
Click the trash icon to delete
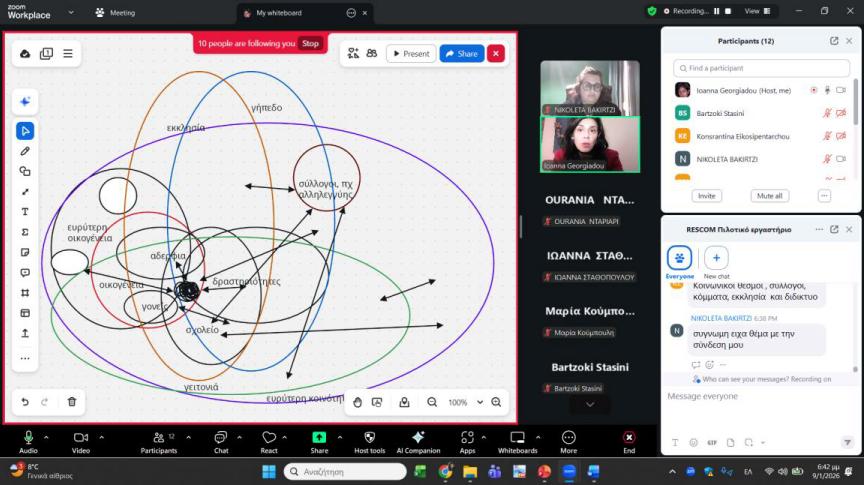[x=72, y=401]
